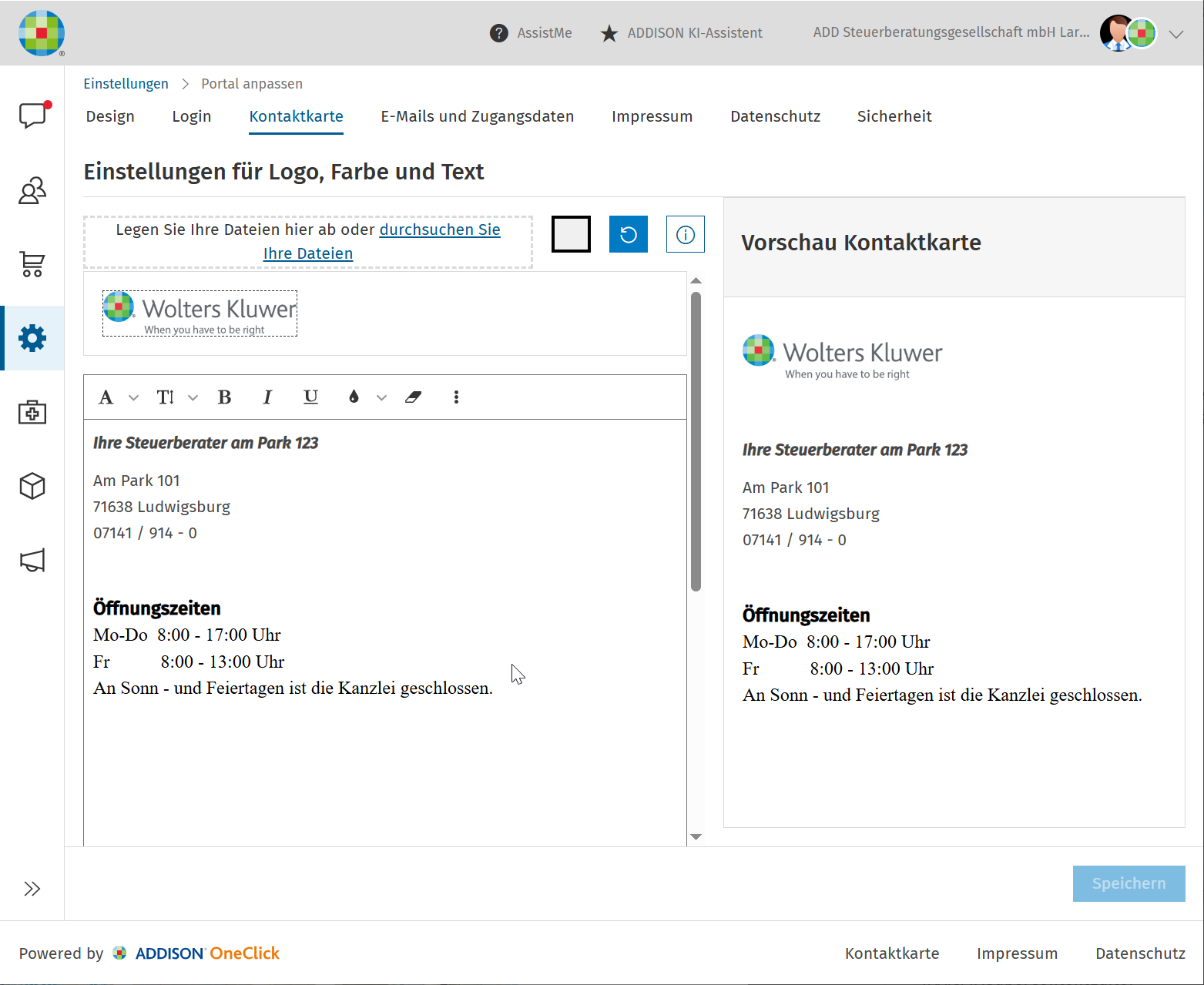Viewport: 1204px width, 985px height.
Task: Open ADDISON KI-Assistent star item
Action: tap(682, 33)
